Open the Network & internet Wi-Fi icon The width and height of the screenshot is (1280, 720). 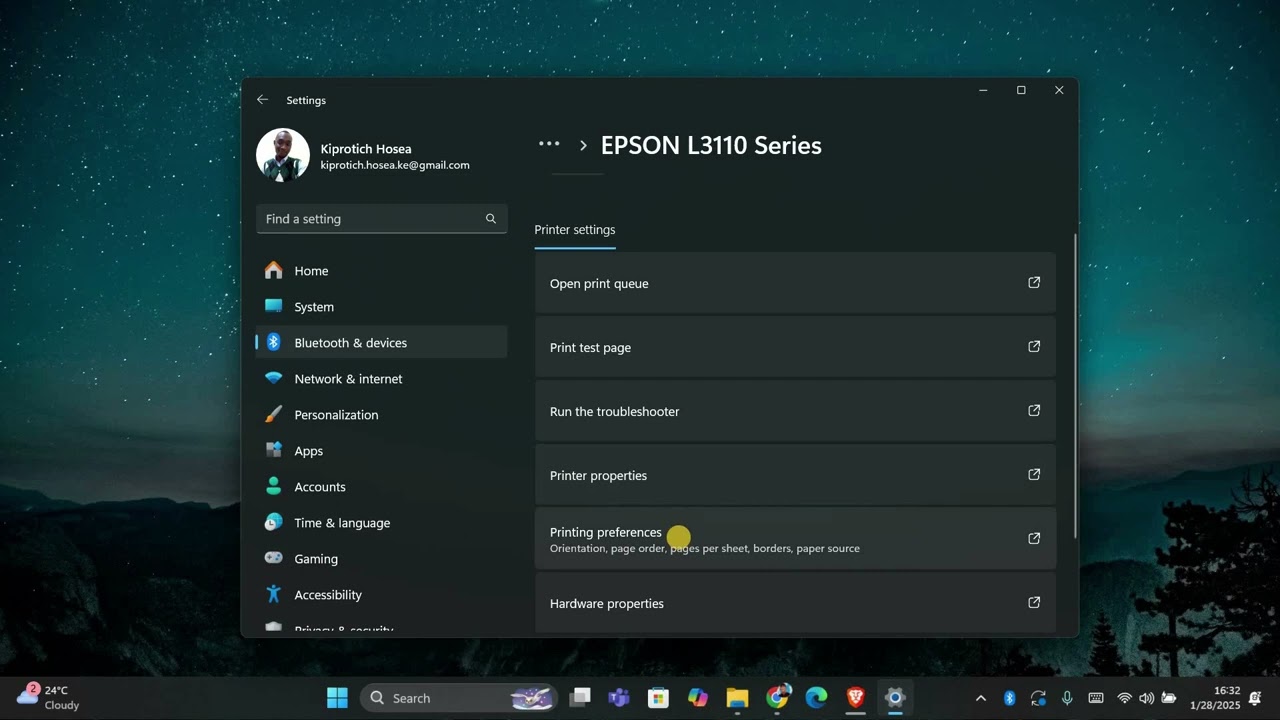(x=273, y=379)
